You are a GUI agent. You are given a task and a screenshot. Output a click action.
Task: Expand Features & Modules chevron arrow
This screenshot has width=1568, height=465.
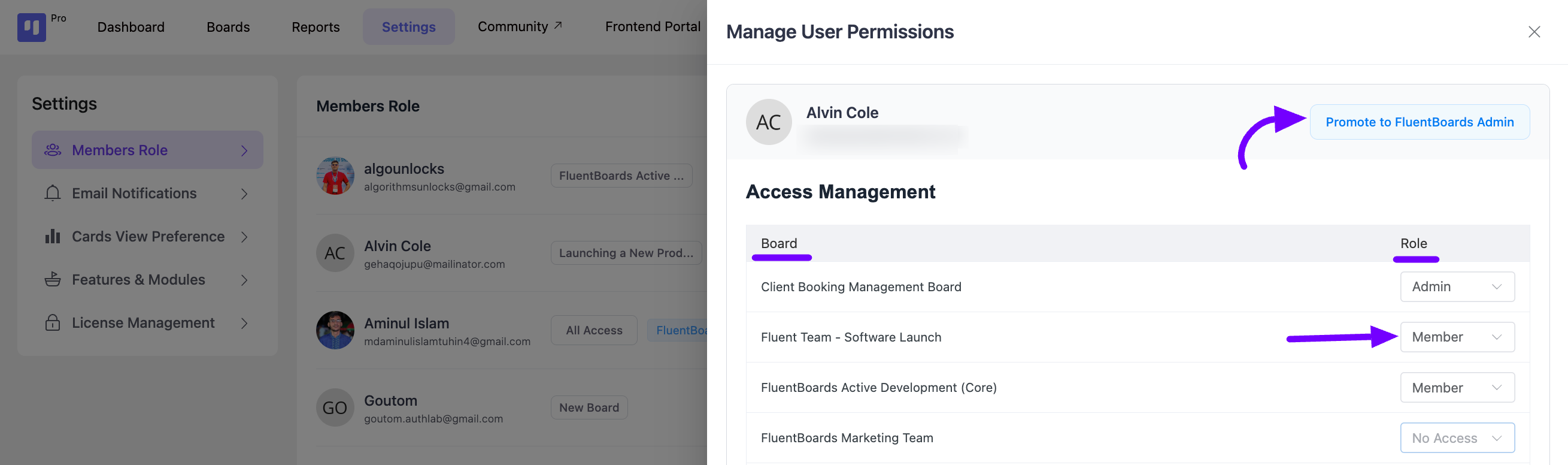pos(244,280)
